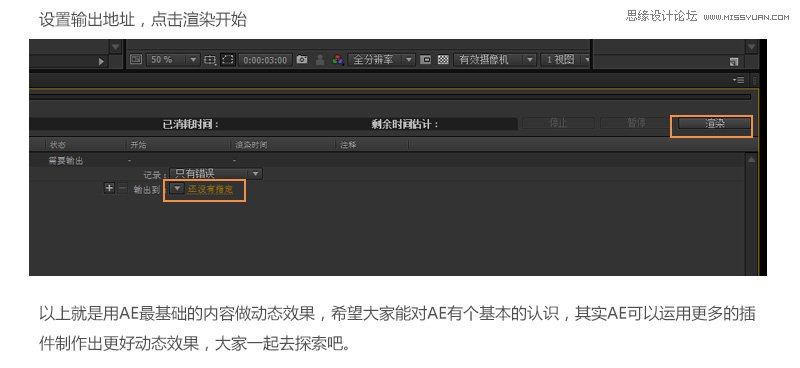Screen dimensions: 800x368
Task: Click the 需要输出 status text
Action: [65, 161]
